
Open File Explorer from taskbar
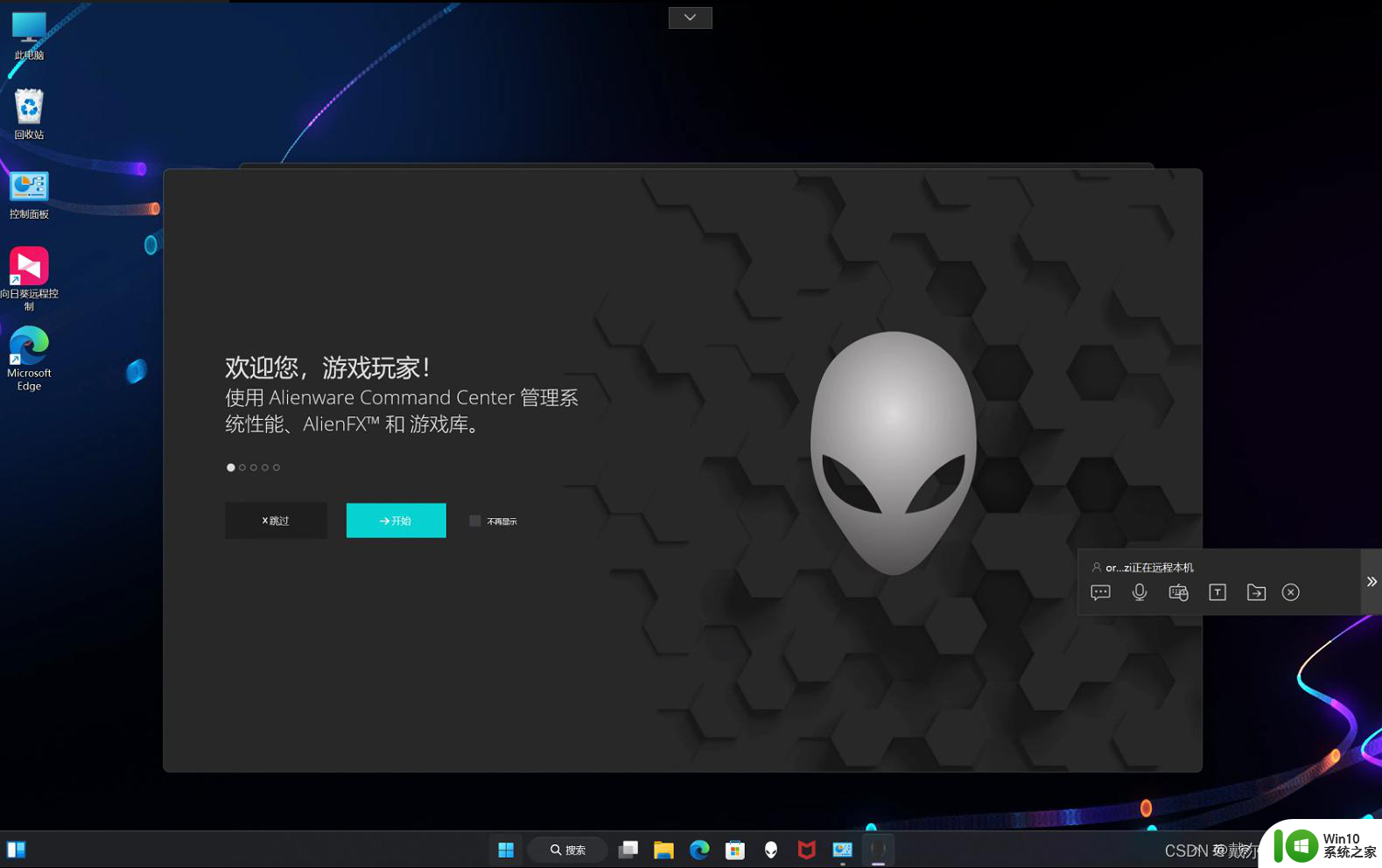click(x=663, y=850)
